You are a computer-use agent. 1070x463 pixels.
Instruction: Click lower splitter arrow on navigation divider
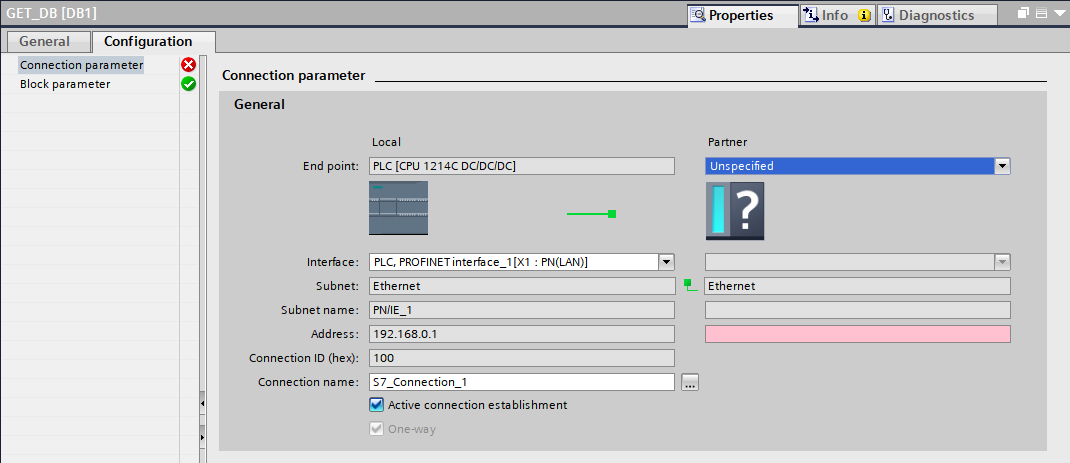202,436
